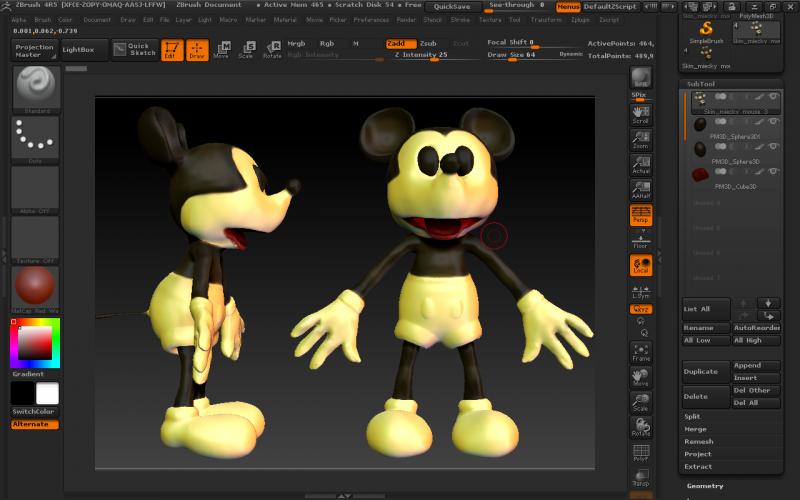Activate Edit mode button in top shelf
The height and width of the screenshot is (500, 800).
[x=172, y=50]
